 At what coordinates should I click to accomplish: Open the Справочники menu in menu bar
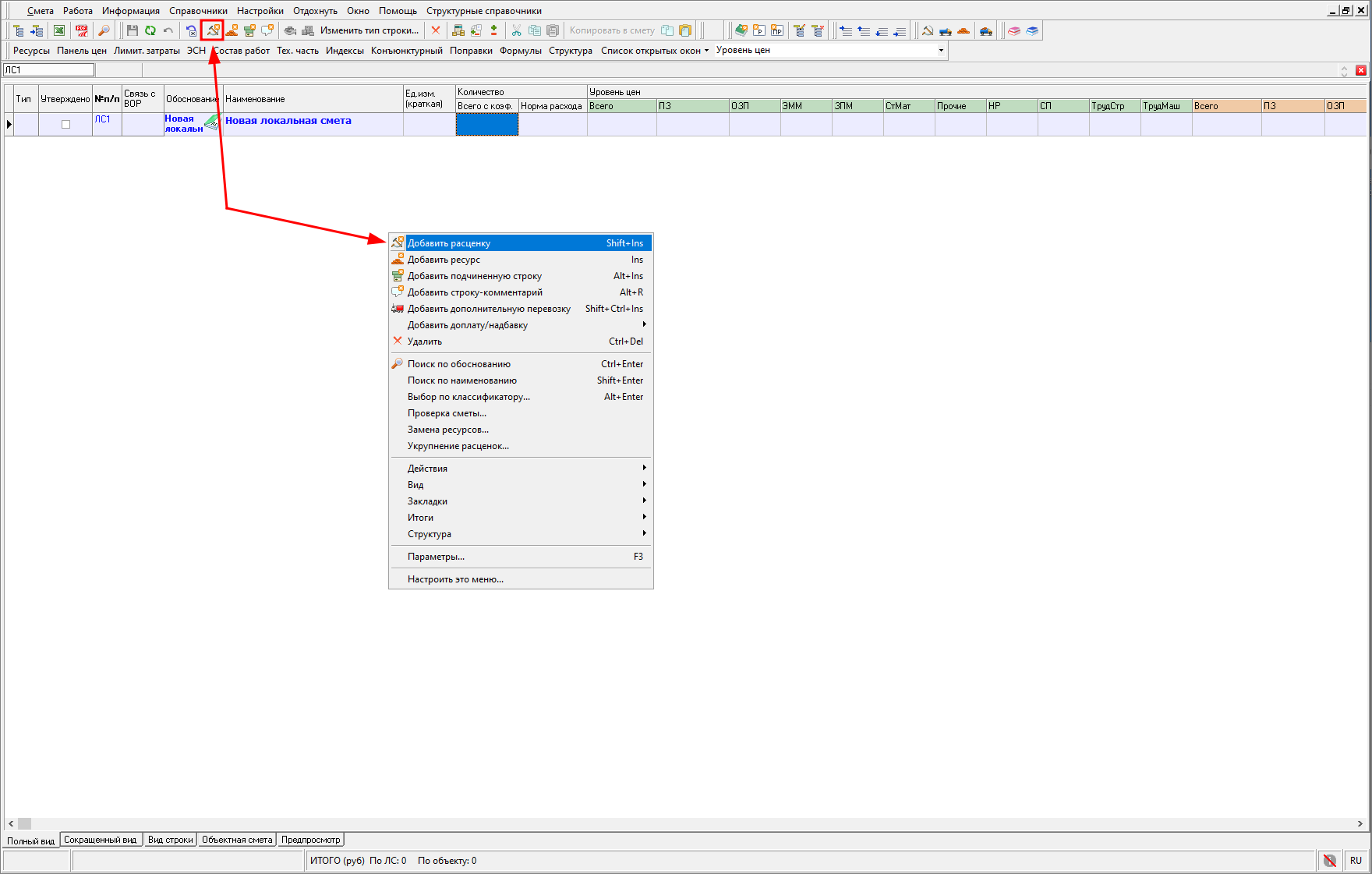pos(198,11)
